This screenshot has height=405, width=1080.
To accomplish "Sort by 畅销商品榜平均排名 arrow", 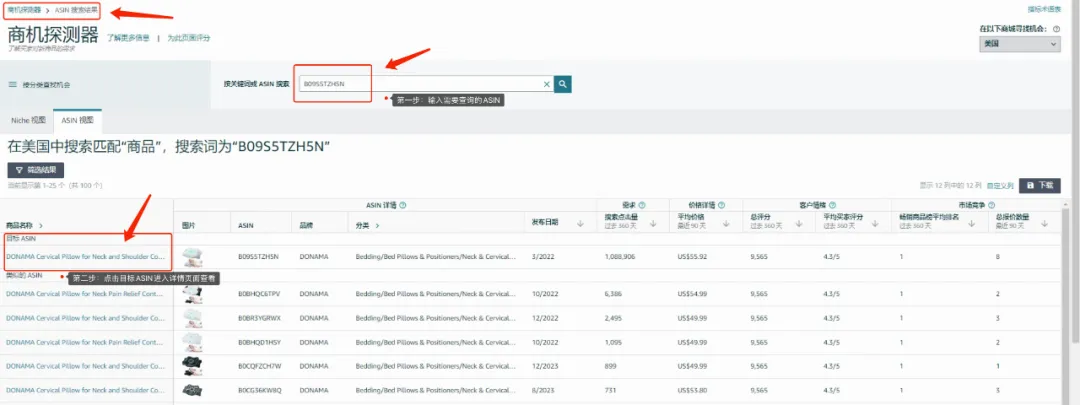I will [x=973, y=222].
